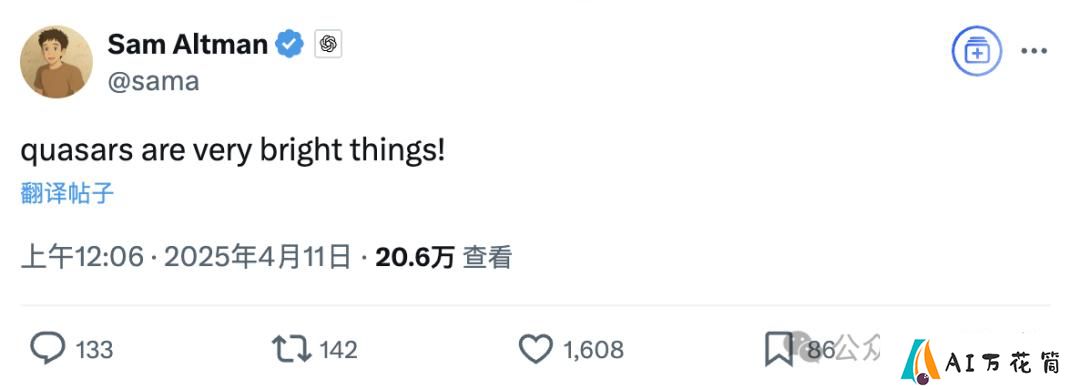The height and width of the screenshot is (390, 1080).
Task: Open the 上午12:06 timestamp link
Action: (x=83, y=258)
